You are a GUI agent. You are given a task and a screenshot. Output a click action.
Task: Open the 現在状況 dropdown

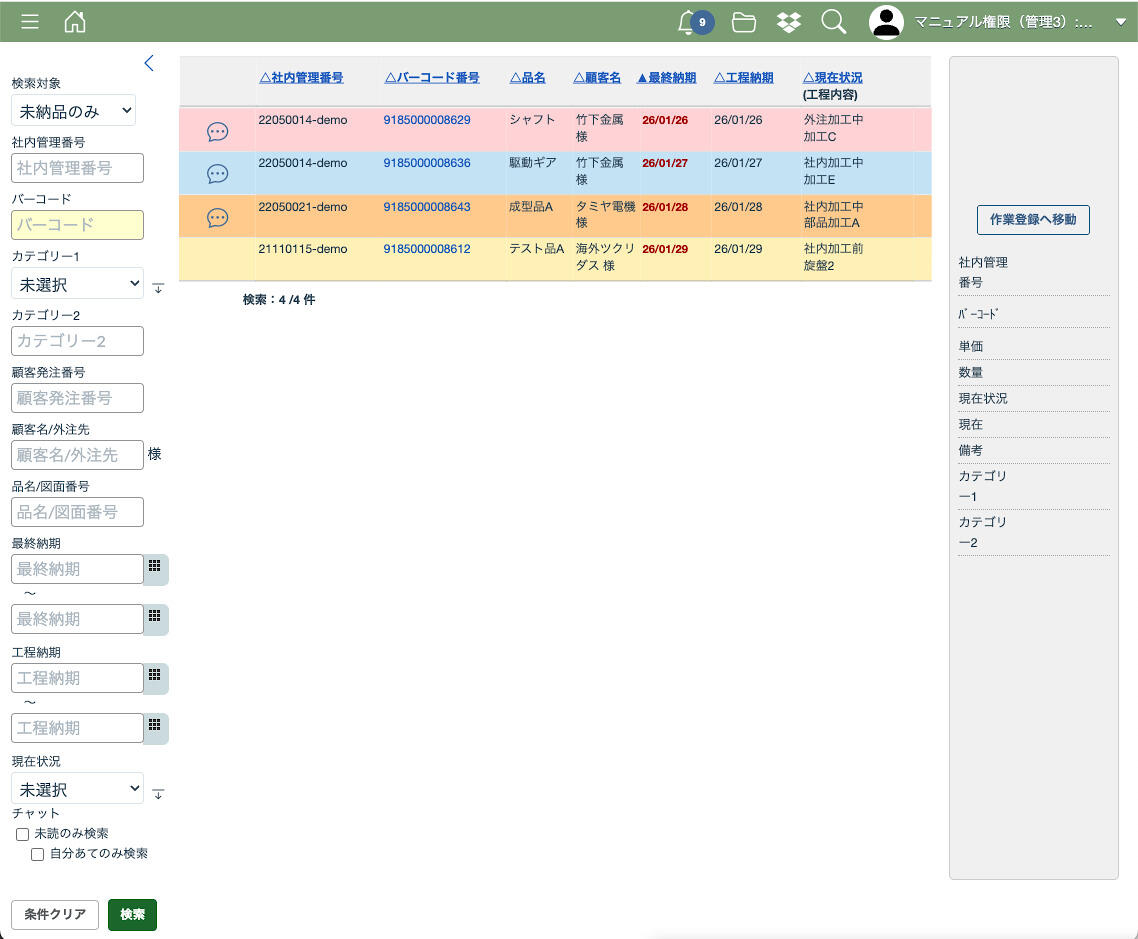[77, 789]
